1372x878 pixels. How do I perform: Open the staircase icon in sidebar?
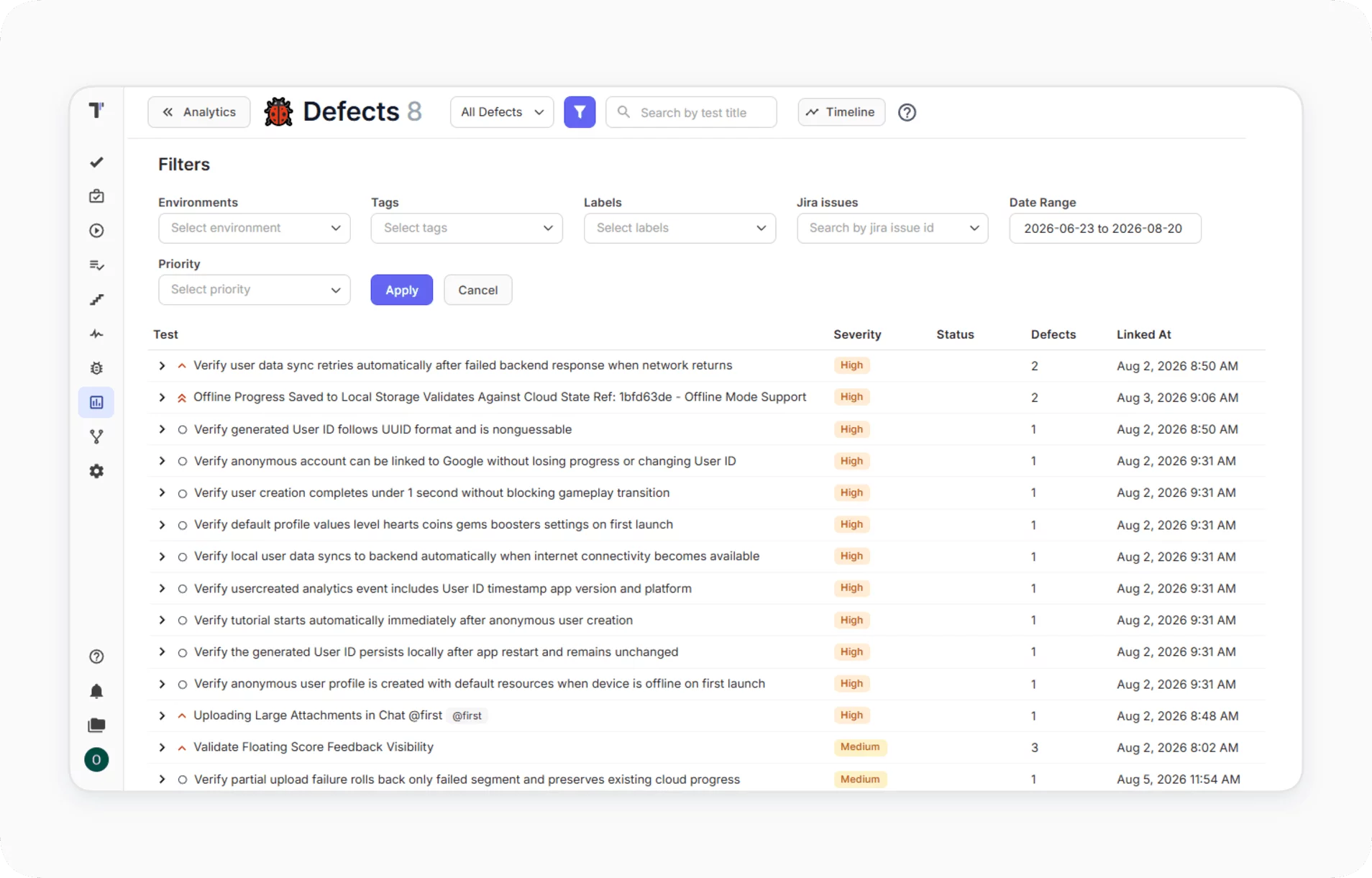[96, 300]
